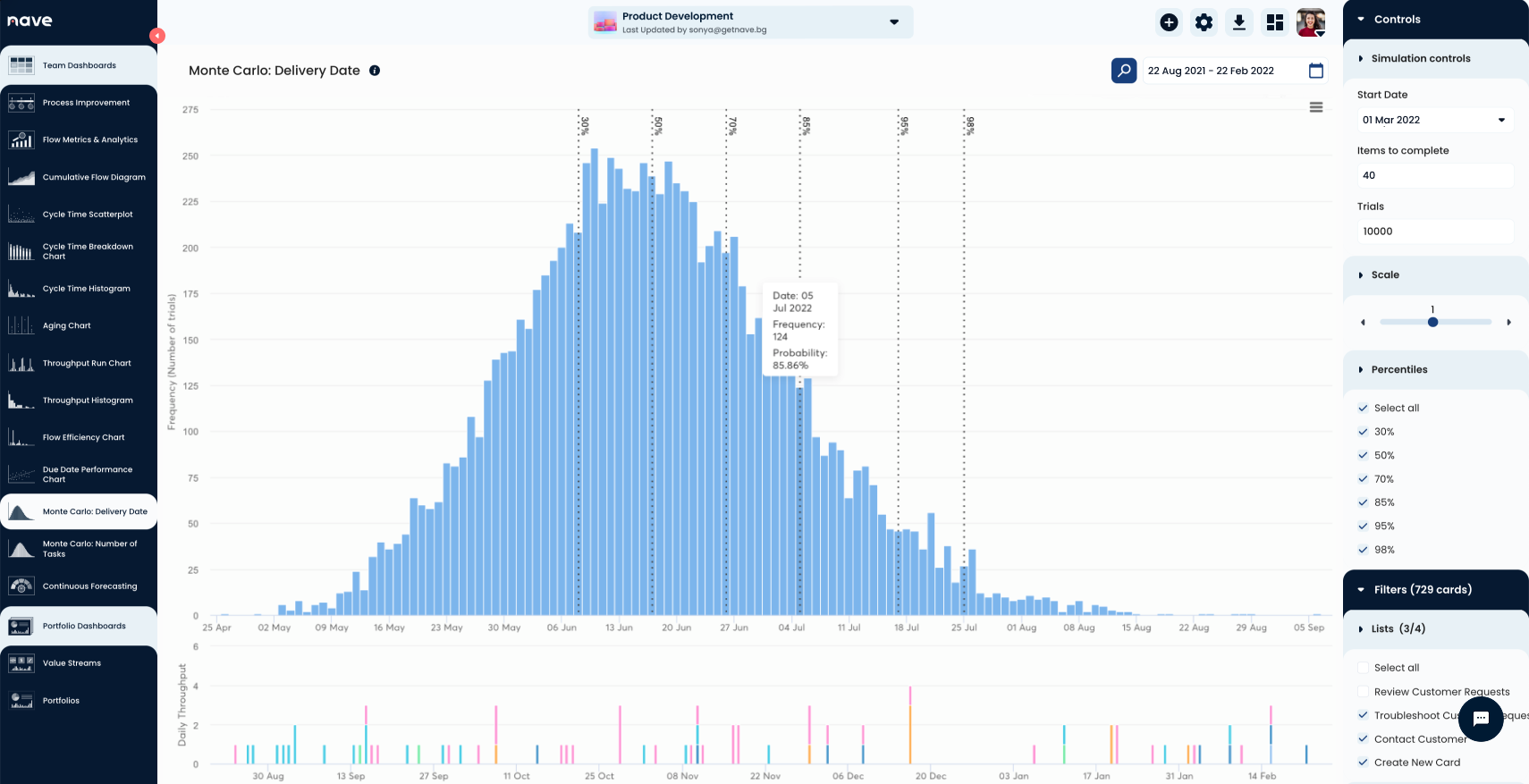Open Portfolio Dashboards icon

pyautogui.click(x=21, y=626)
